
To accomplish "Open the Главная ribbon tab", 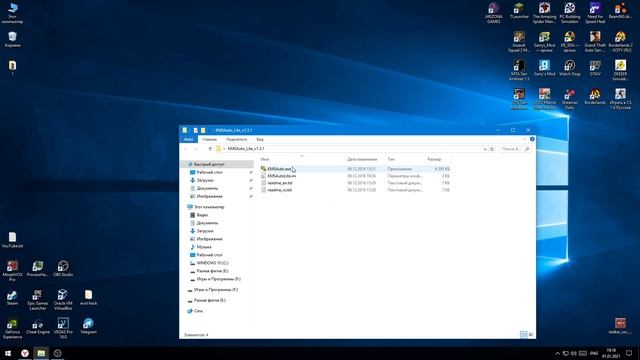I will point(209,139).
